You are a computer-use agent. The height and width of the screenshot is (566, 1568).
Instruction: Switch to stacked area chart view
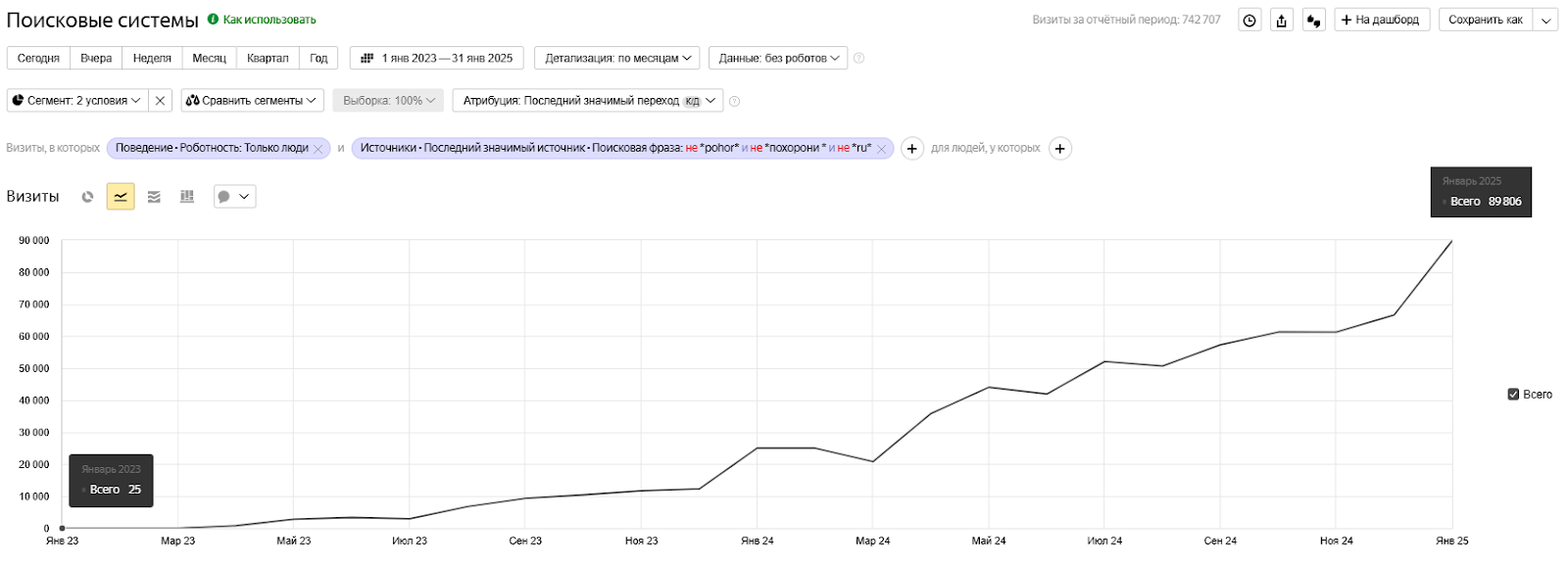click(x=154, y=197)
